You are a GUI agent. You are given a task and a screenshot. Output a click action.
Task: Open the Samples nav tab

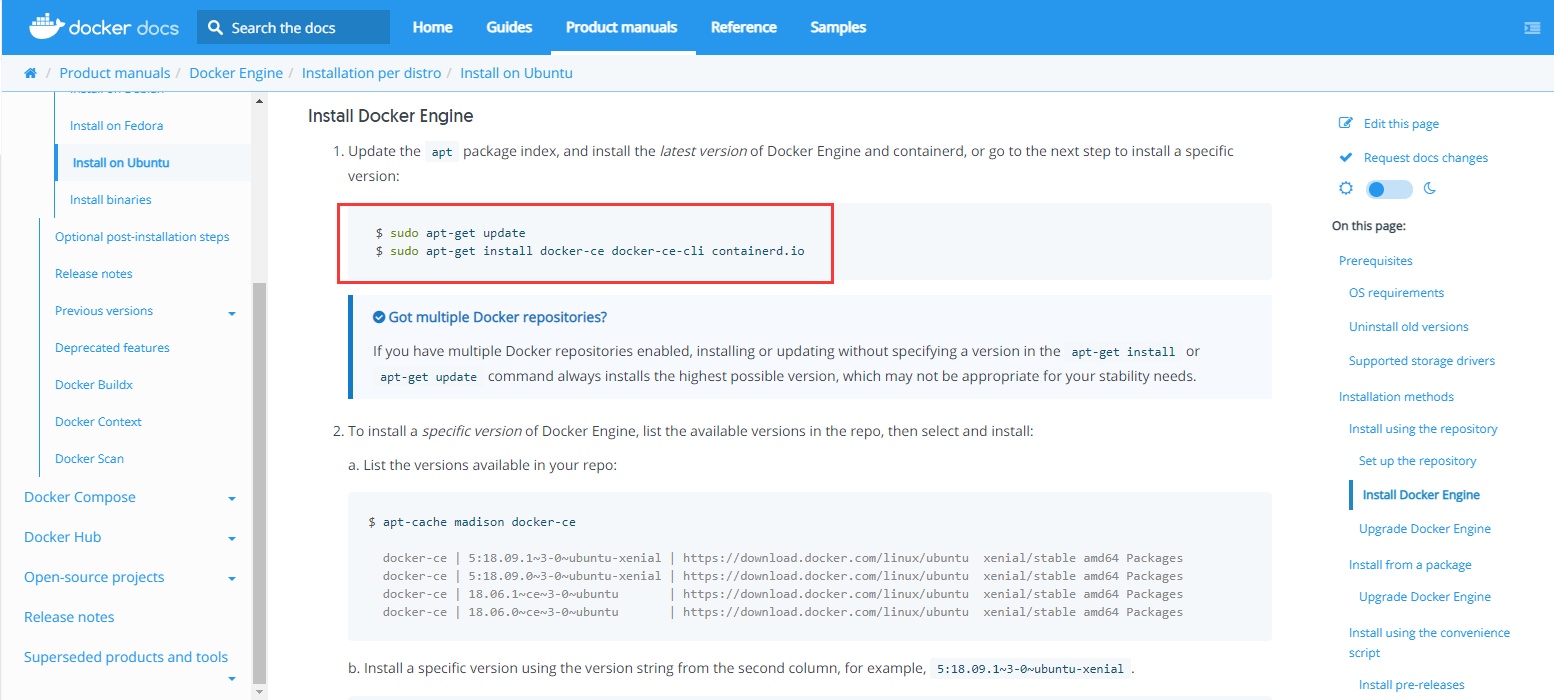click(x=838, y=27)
